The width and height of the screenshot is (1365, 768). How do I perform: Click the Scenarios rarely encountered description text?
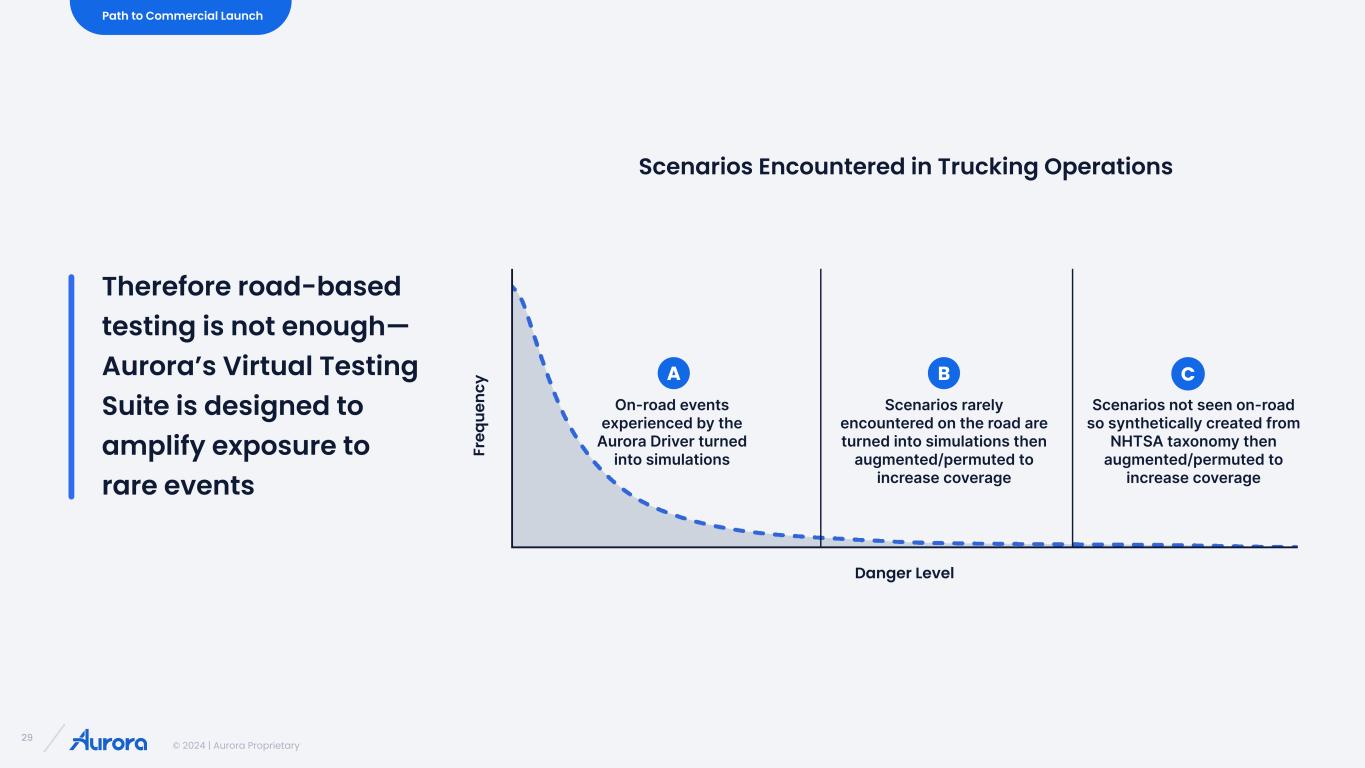(x=944, y=441)
